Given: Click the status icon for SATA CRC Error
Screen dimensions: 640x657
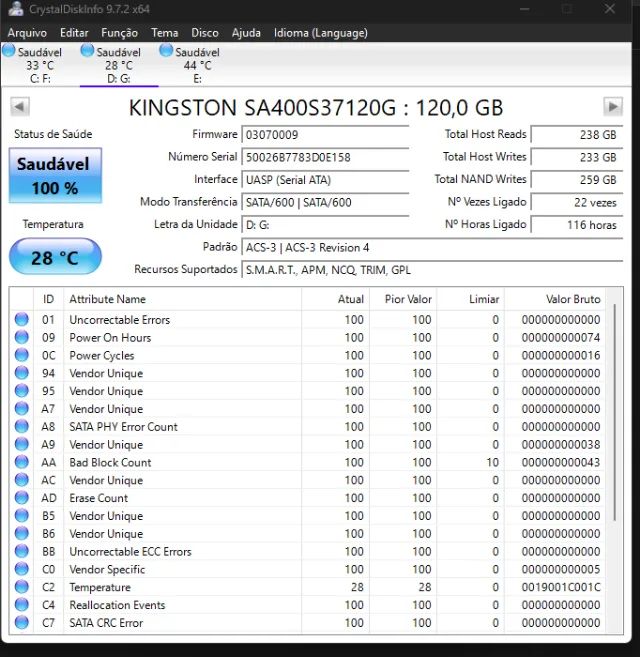Looking at the screenshot, I should click(x=21, y=623).
